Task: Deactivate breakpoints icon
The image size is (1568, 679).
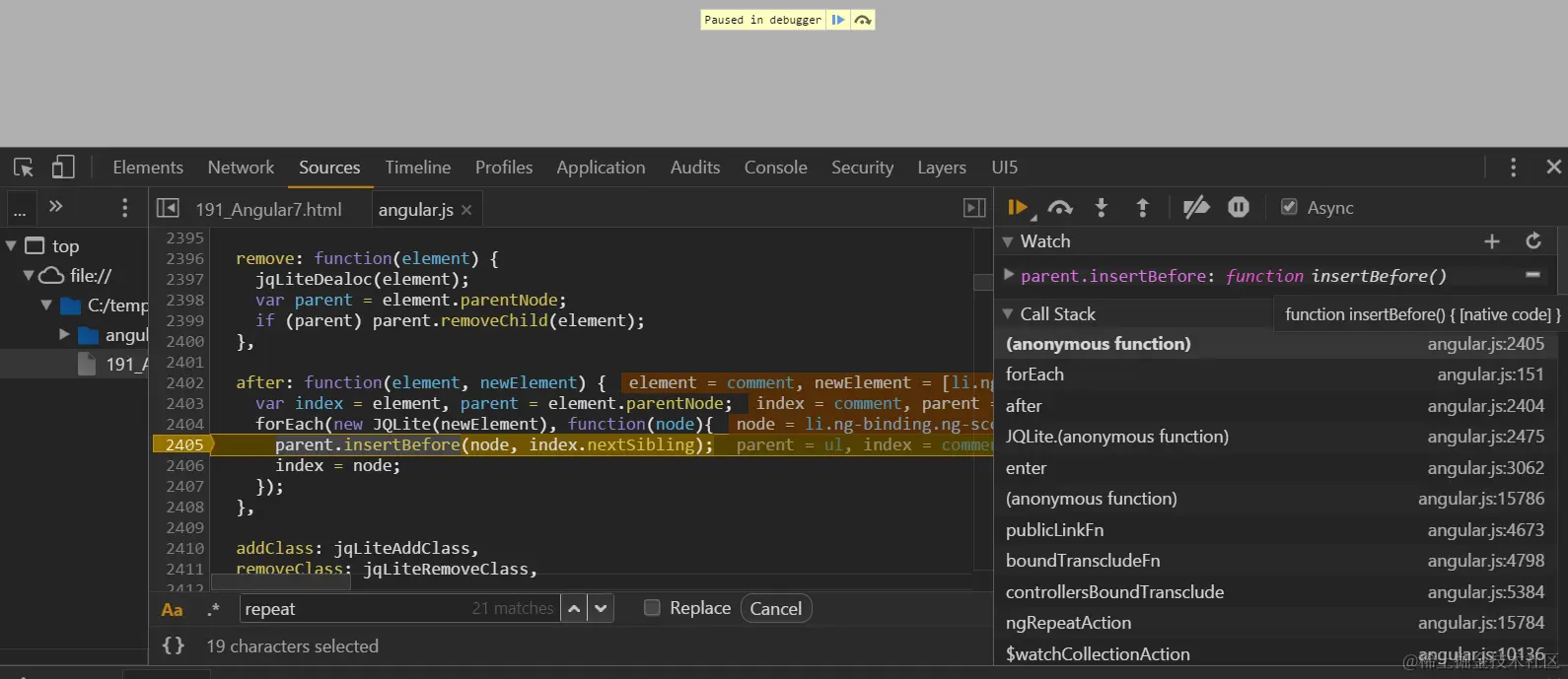Action: 1196,208
